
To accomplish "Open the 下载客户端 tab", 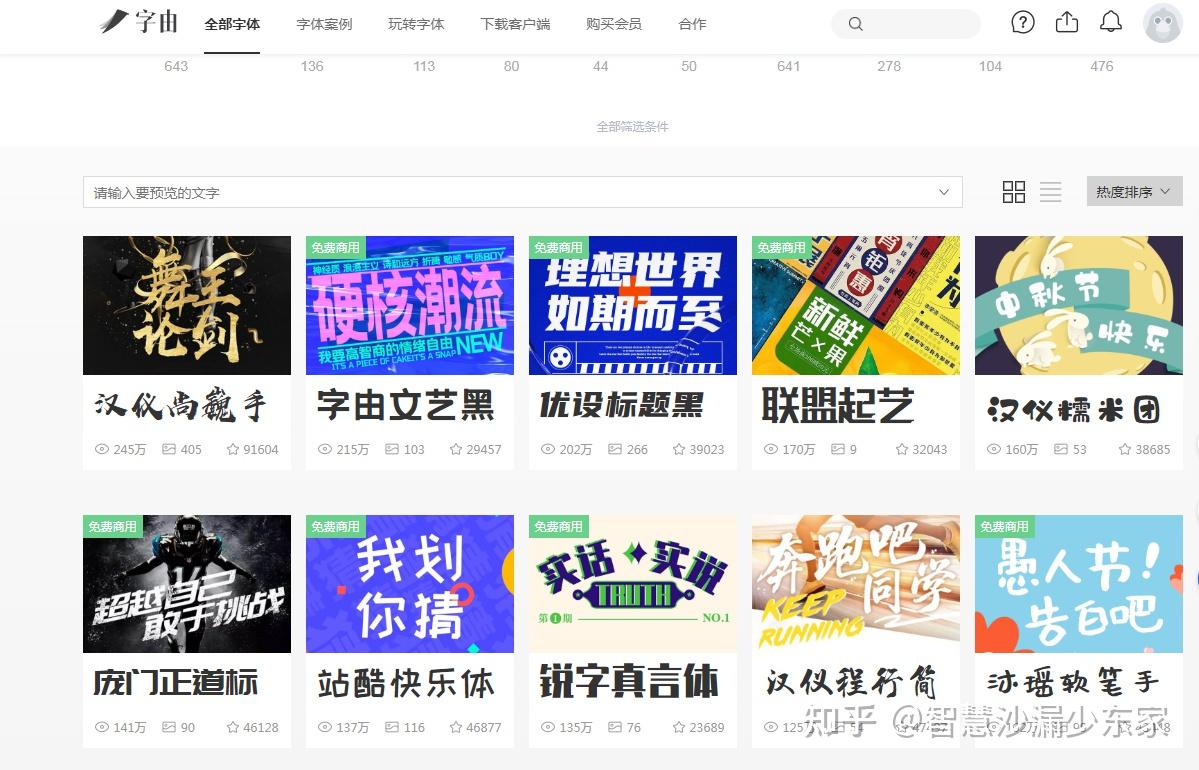I will [x=515, y=24].
